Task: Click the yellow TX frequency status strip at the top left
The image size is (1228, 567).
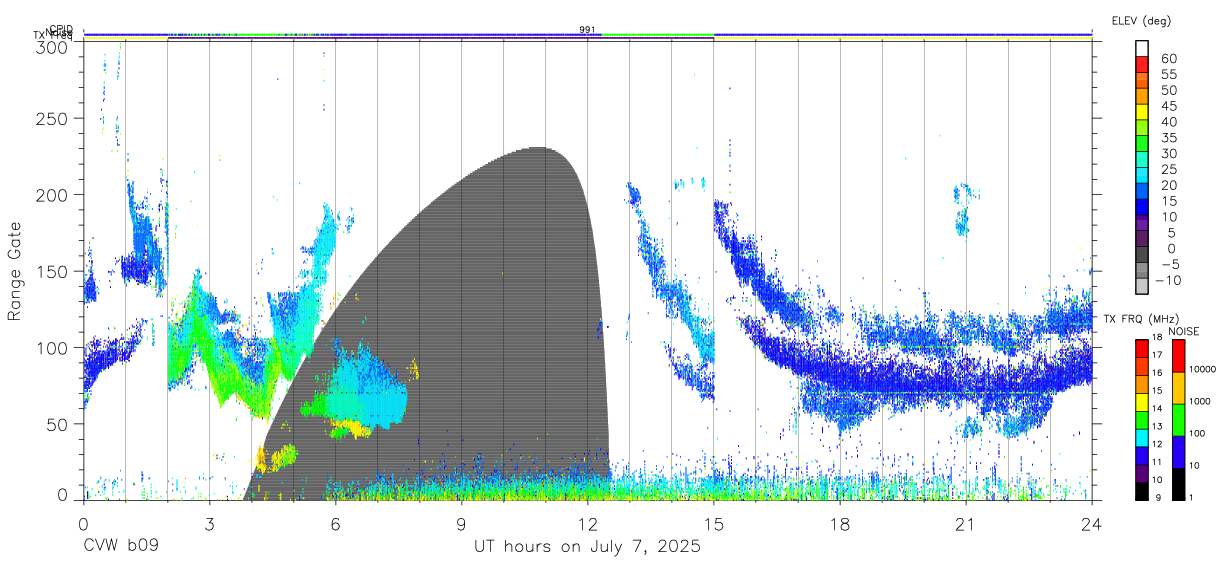Action: click(x=125, y=39)
